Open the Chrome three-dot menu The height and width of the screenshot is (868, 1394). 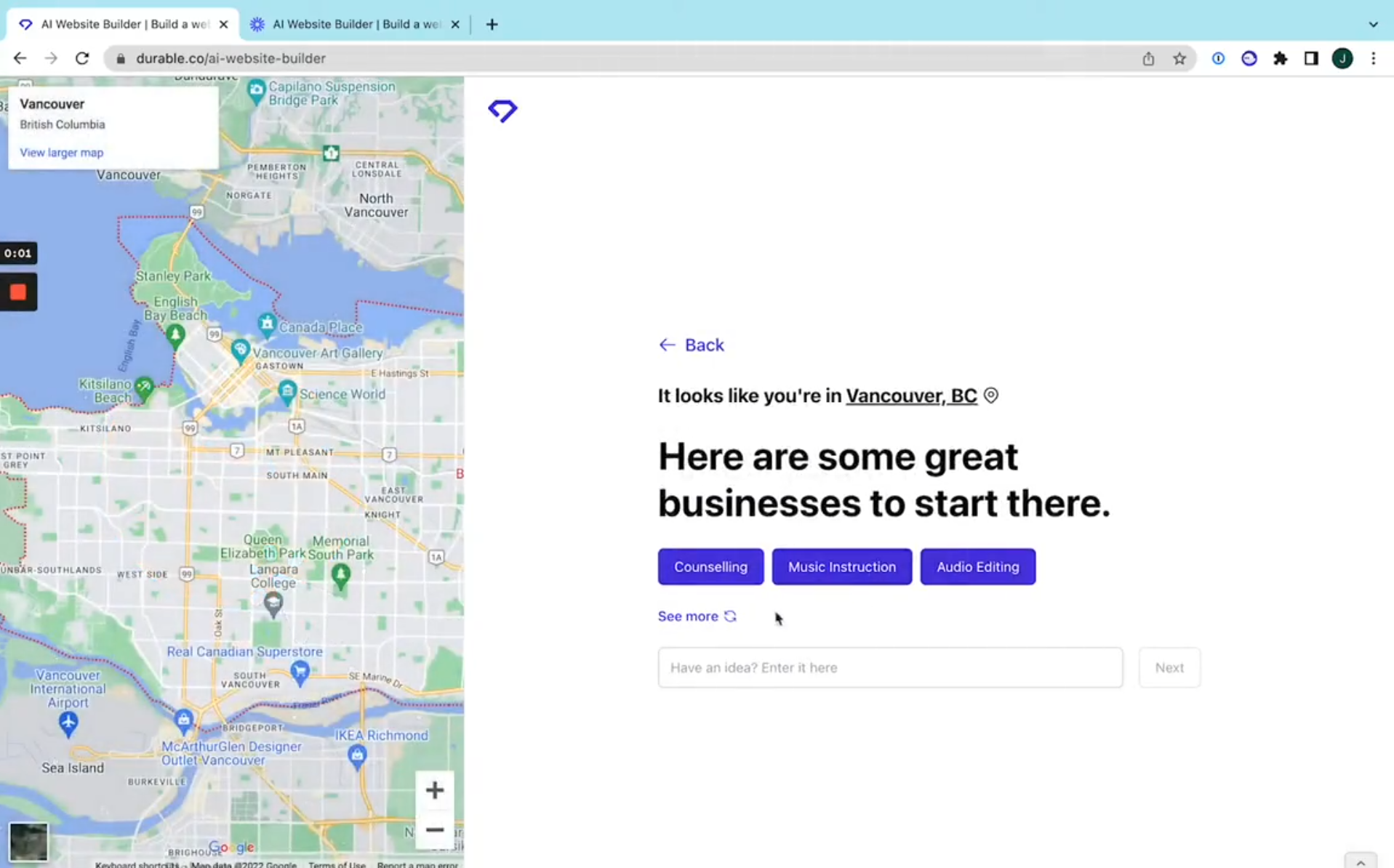click(x=1373, y=58)
